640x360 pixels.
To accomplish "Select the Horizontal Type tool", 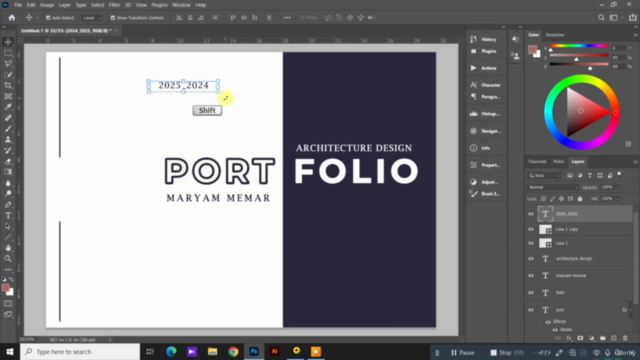I will pos(8,216).
